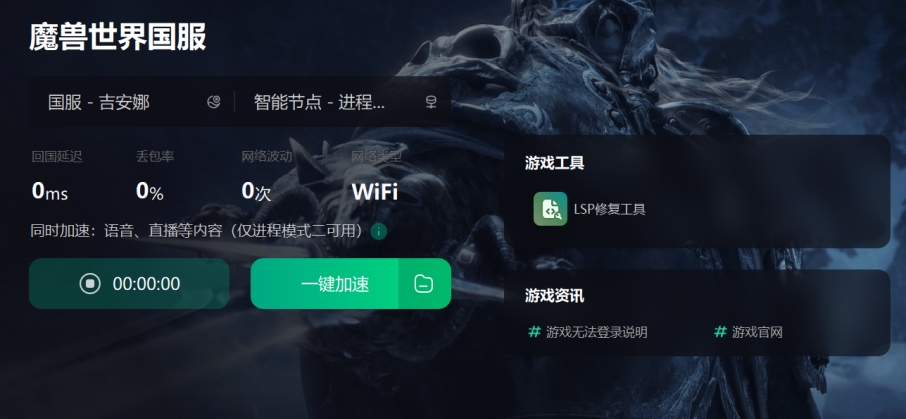Viewport: 906px width, 419px height.
Task: Open the 国服 - 吉安娜 server selector
Action: coord(132,102)
